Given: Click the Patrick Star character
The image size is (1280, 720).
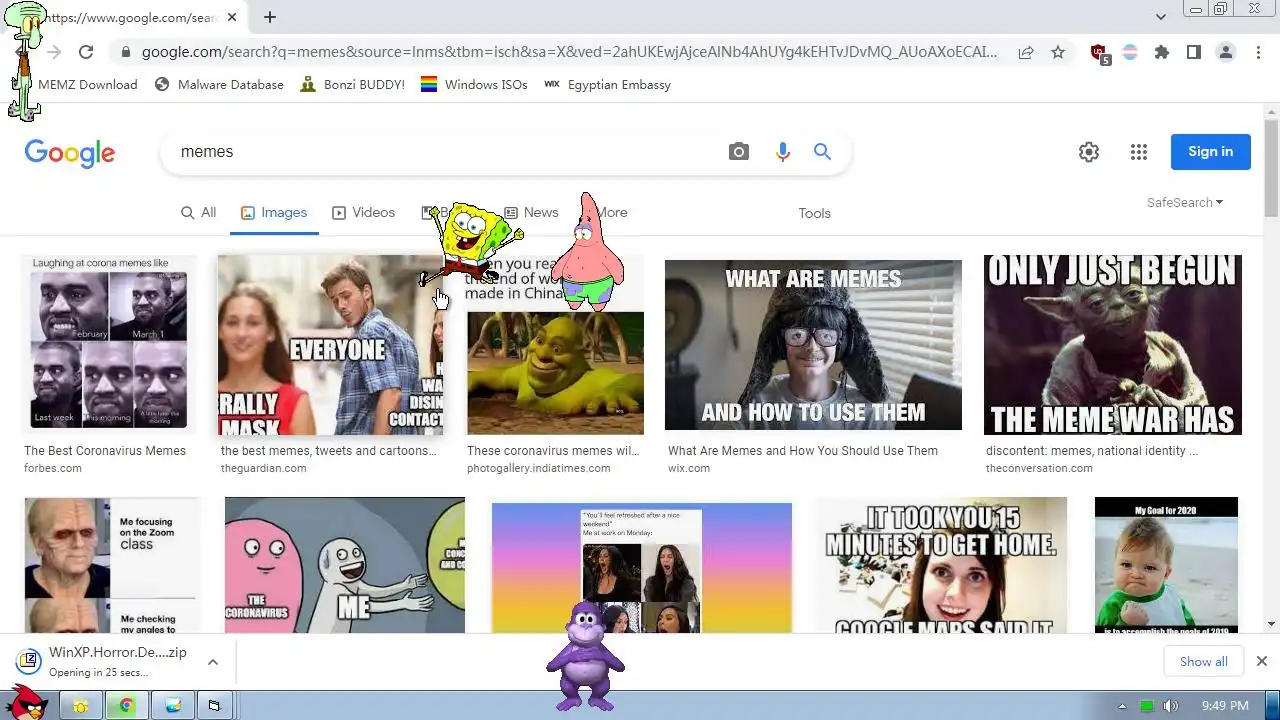Looking at the screenshot, I should [x=587, y=252].
